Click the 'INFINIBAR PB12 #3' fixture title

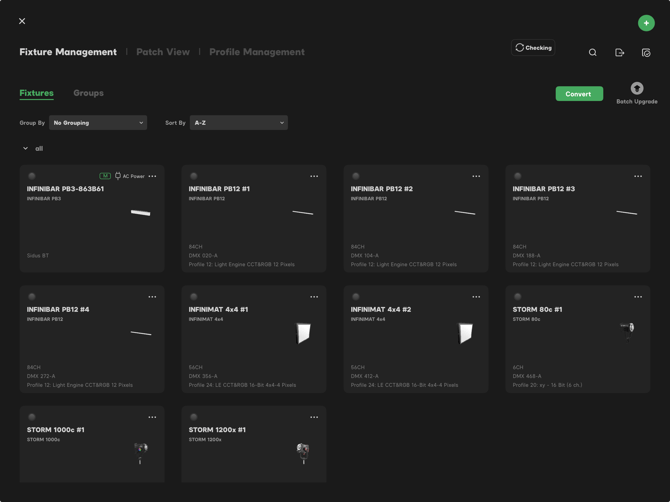pyautogui.click(x=544, y=188)
